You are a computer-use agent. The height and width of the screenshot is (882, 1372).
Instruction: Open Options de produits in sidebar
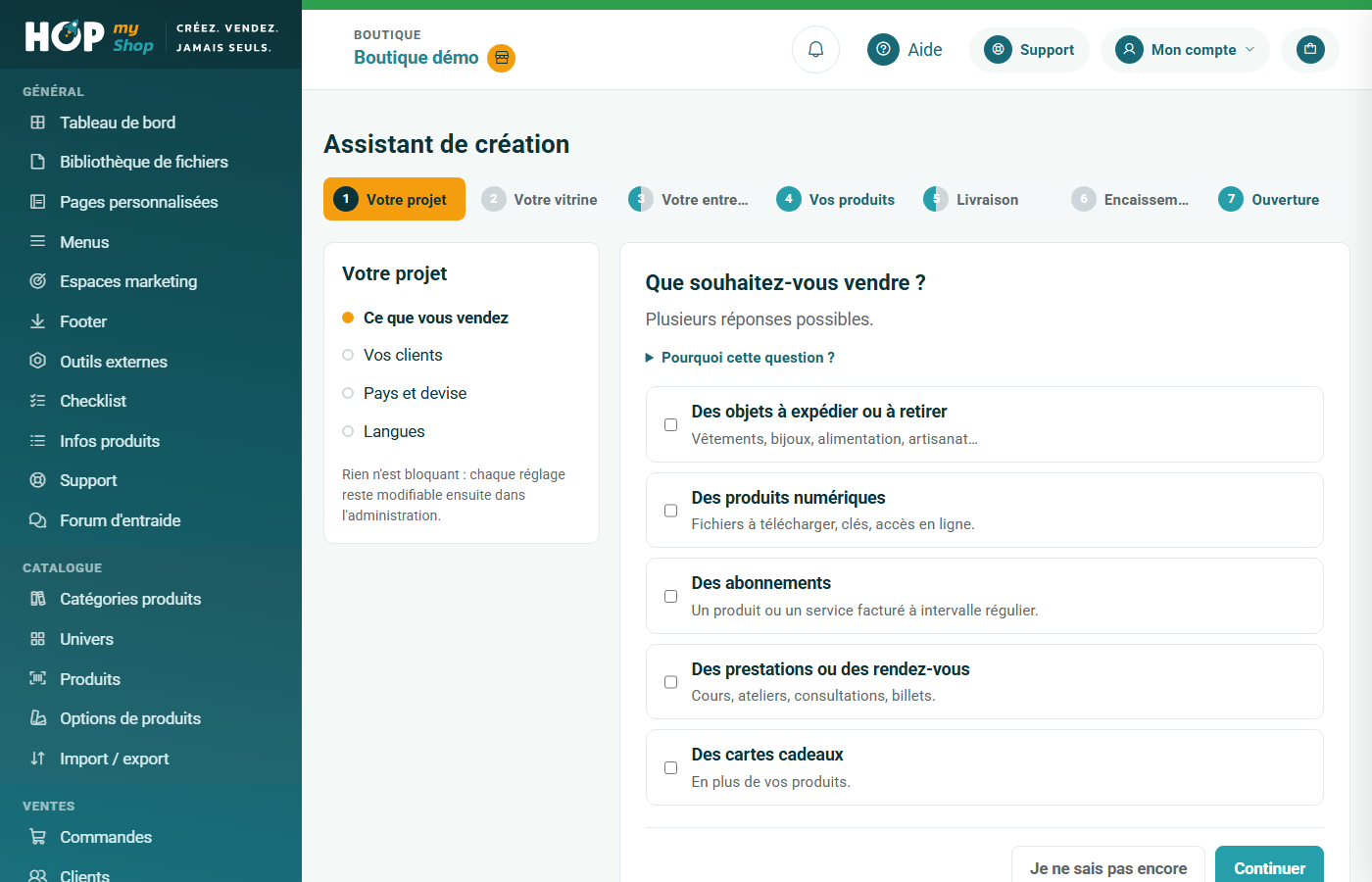130,718
